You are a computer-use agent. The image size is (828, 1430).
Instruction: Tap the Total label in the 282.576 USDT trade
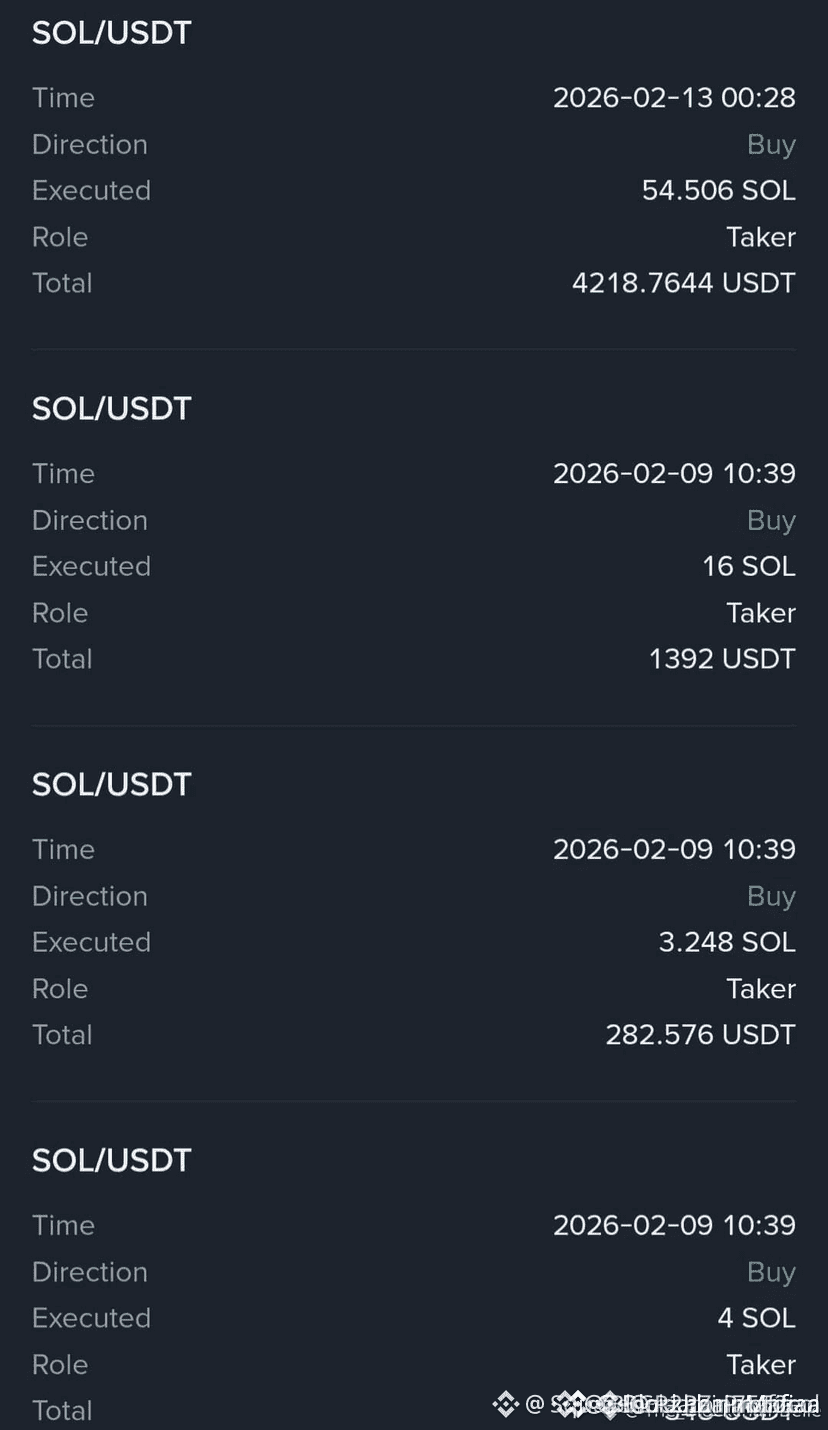click(x=62, y=1035)
